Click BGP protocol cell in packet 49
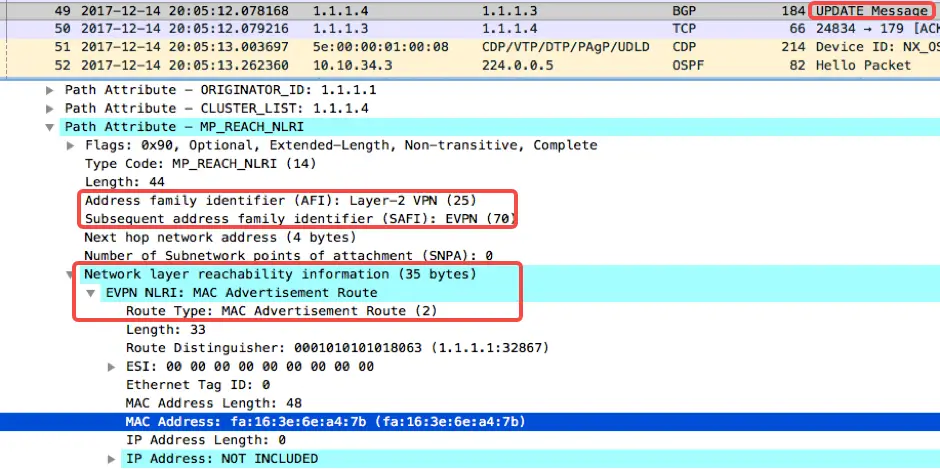This screenshot has height=469, width=940. [x=684, y=11]
